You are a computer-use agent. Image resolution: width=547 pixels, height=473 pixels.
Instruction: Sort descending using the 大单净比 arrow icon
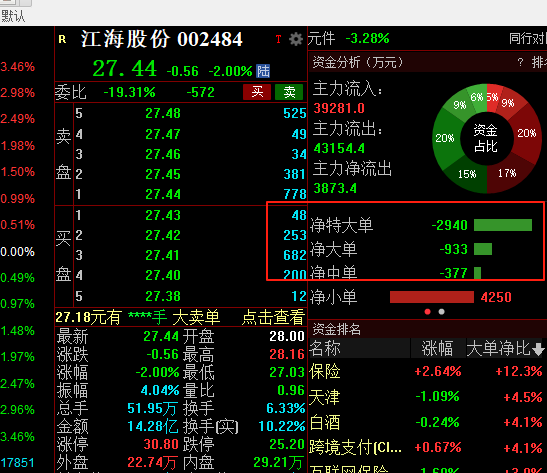pyautogui.click(x=538, y=349)
